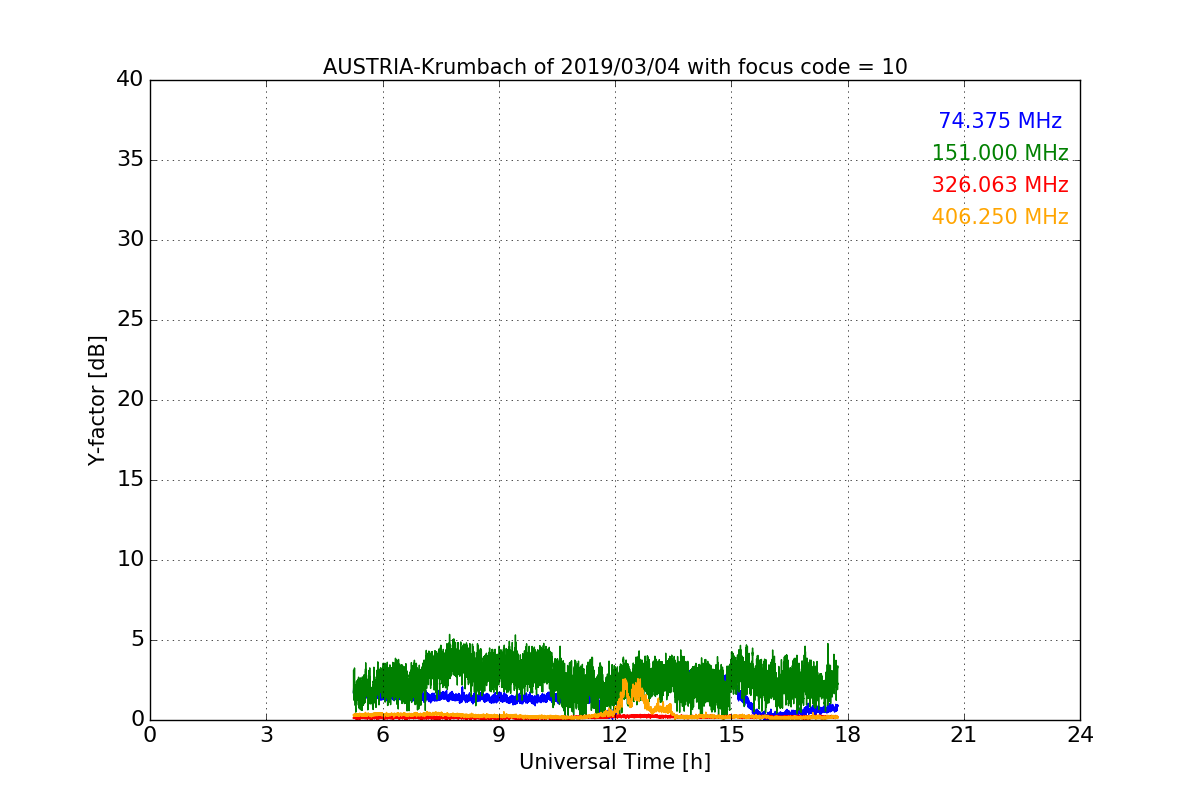Click the x-axis tick label 21
The height and width of the screenshot is (800, 1200).
[x=964, y=735]
